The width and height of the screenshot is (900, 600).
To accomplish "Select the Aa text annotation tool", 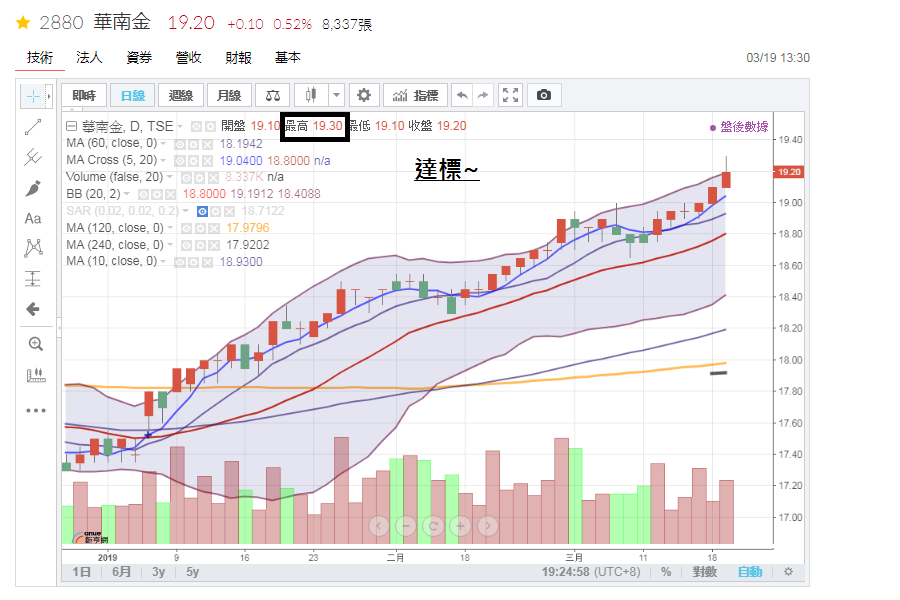I will click(x=33, y=219).
